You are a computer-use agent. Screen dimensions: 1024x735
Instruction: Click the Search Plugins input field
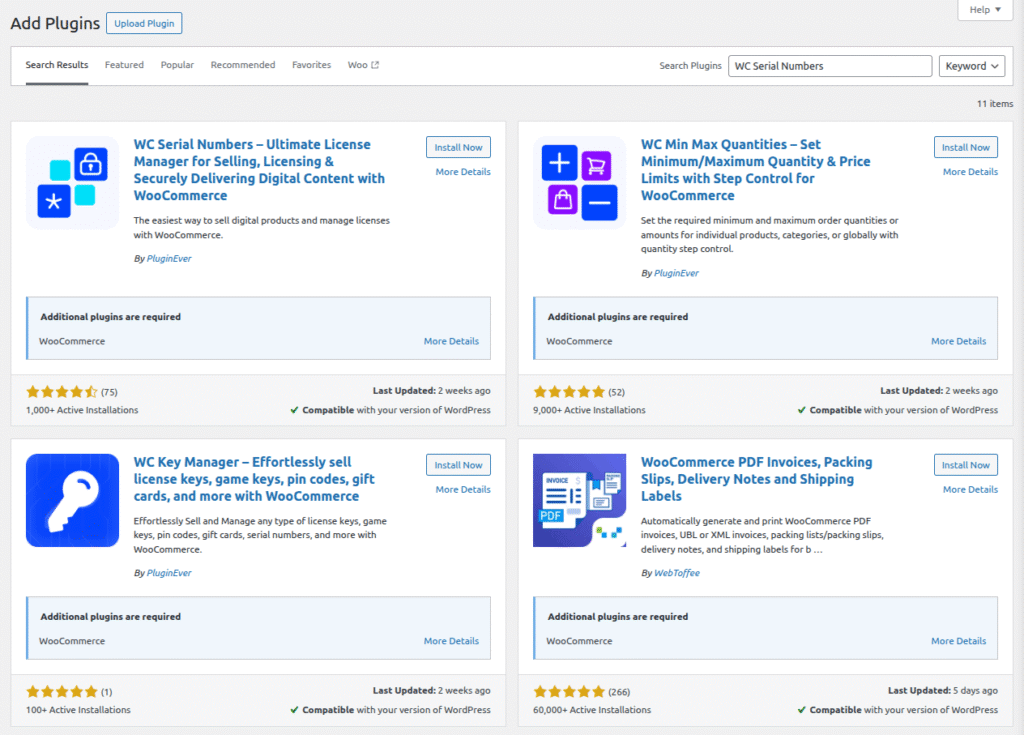(829, 66)
